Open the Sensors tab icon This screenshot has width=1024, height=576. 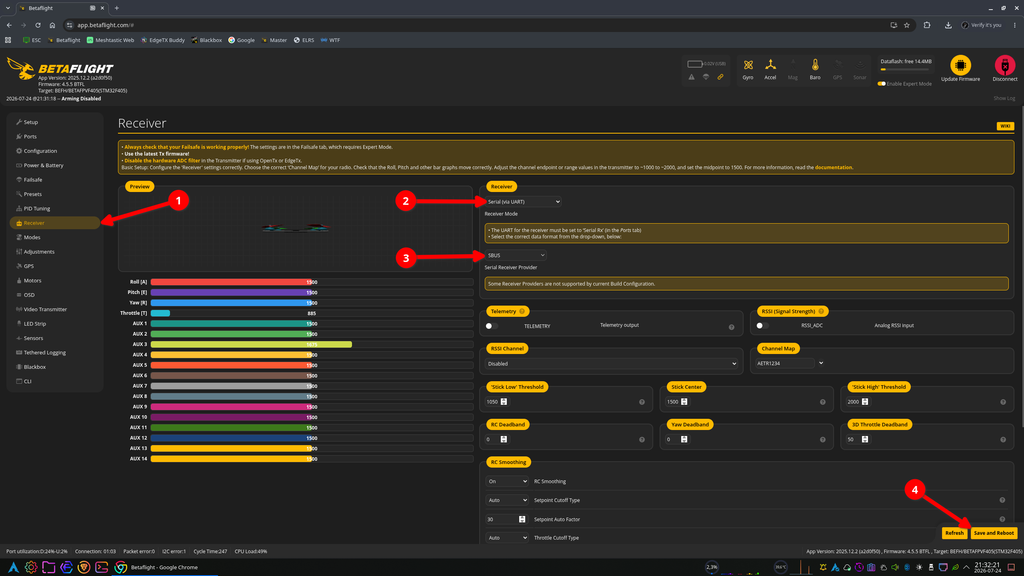[19, 338]
